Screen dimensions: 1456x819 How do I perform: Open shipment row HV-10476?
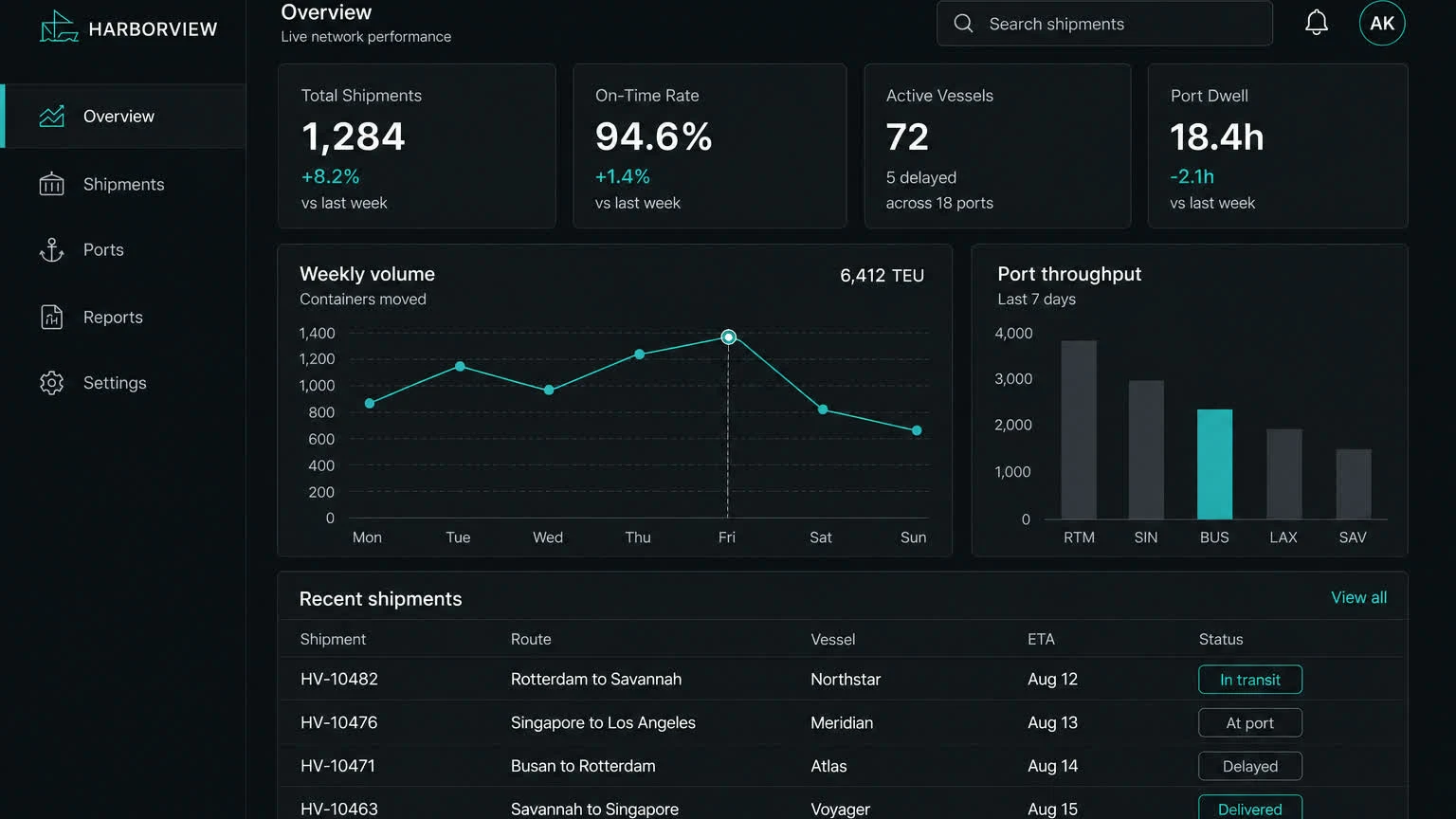point(842,722)
